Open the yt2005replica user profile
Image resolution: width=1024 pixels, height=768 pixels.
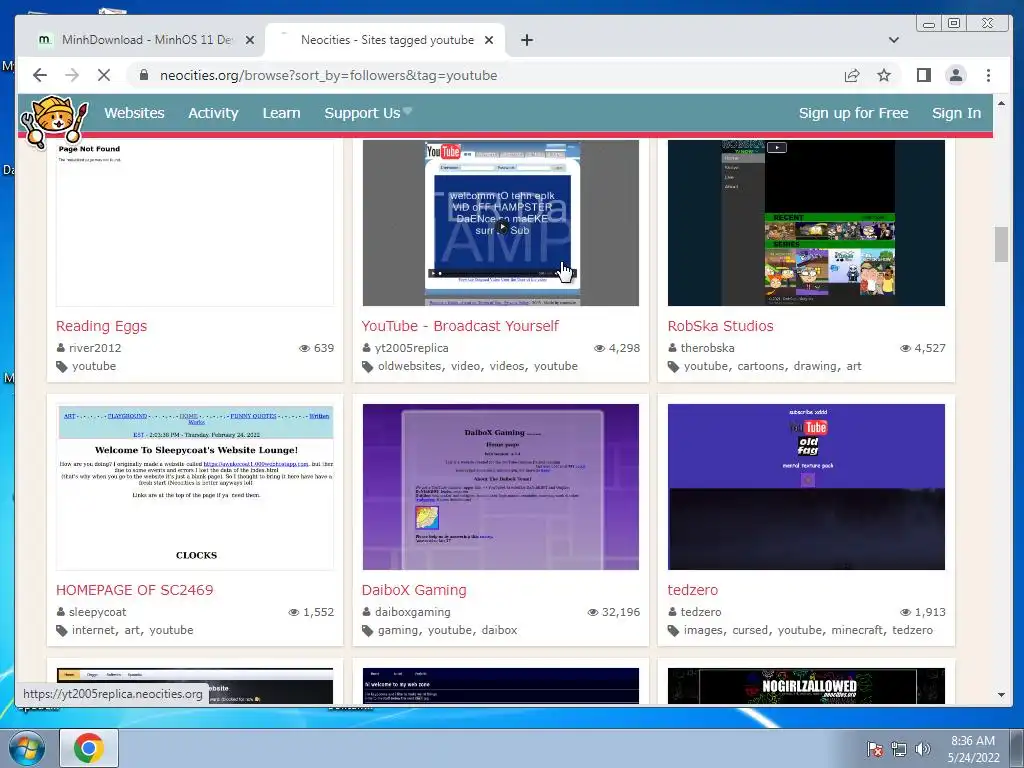(x=411, y=348)
